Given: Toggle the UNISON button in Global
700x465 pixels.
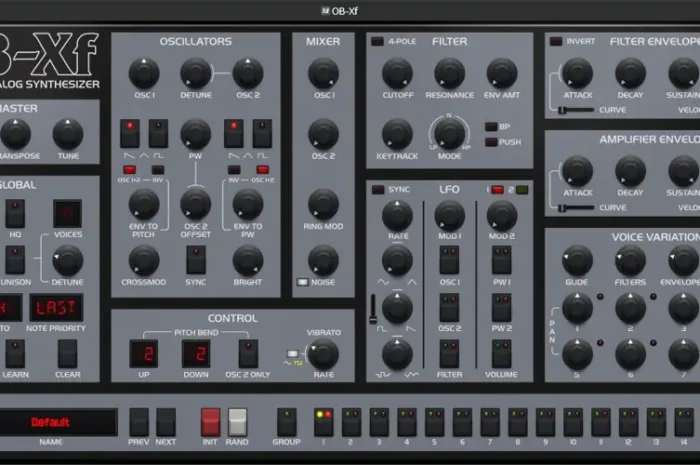Looking at the screenshot, I should [x=15, y=260].
